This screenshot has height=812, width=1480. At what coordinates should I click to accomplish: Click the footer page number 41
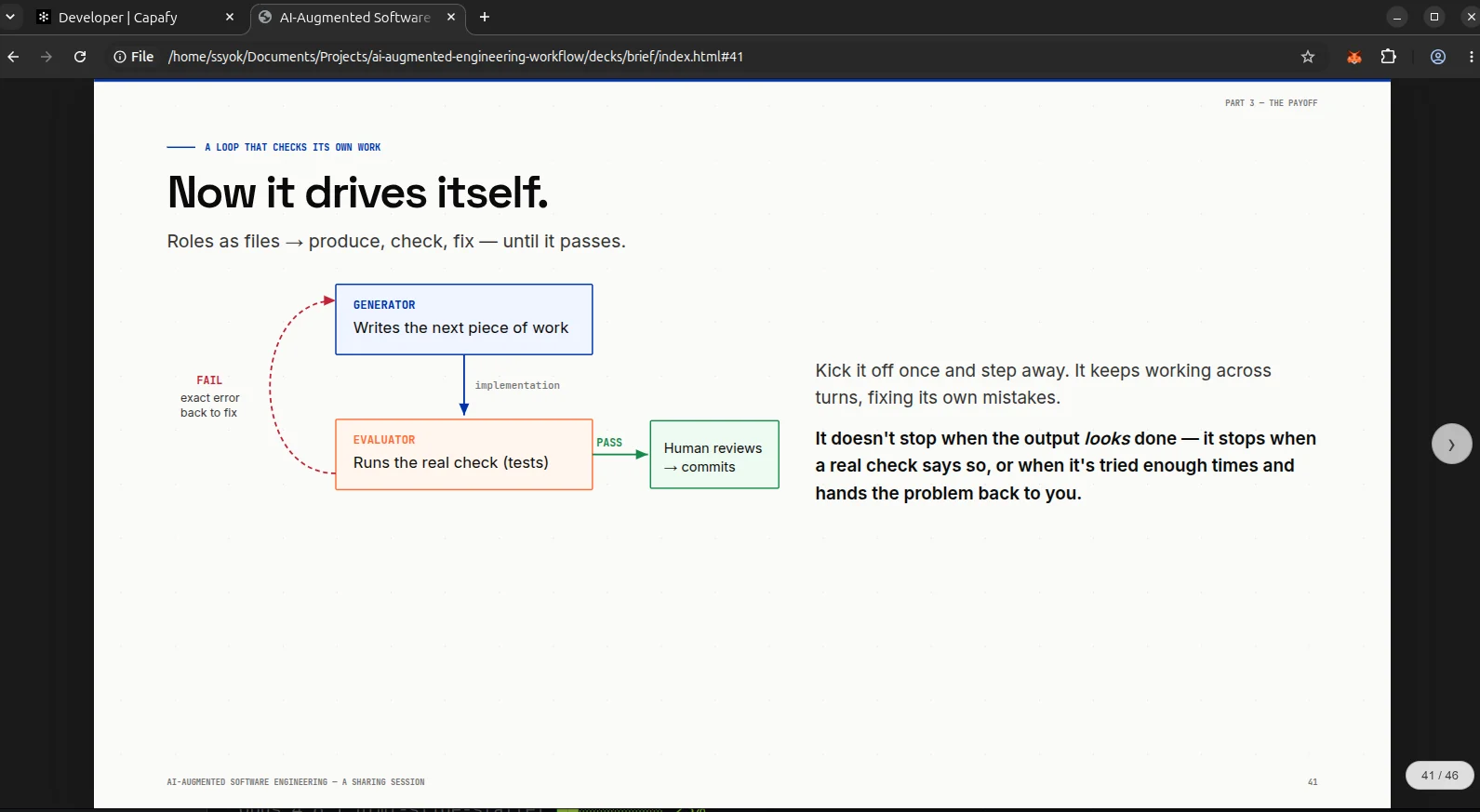click(x=1313, y=782)
